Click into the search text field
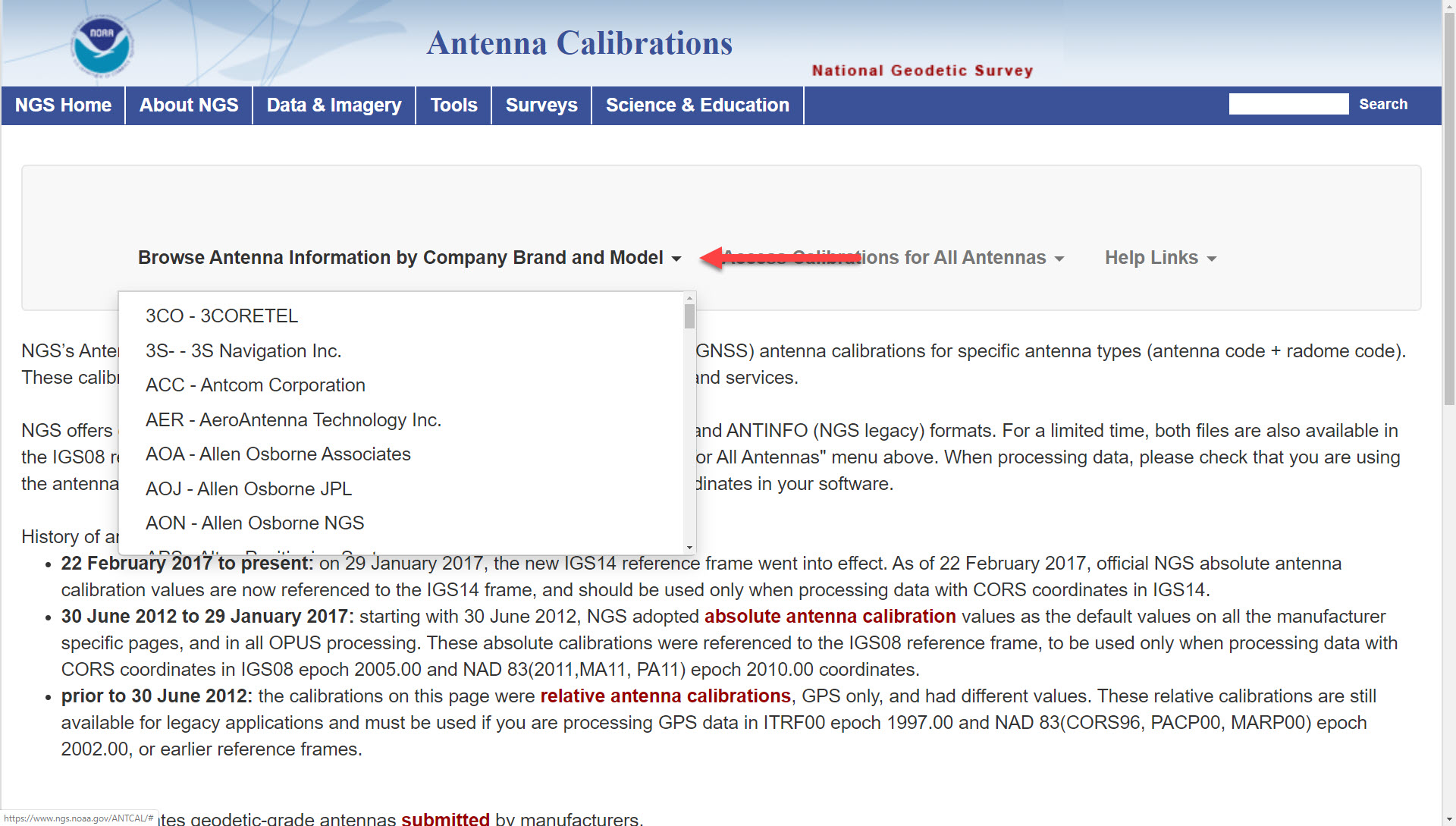Viewport: 1456px width, 826px height. [1288, 105]
